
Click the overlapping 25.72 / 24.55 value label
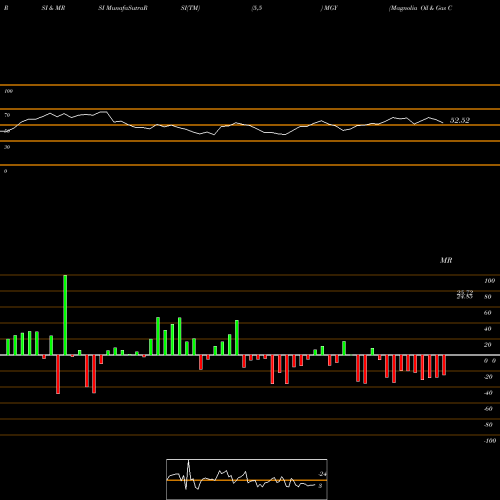click(x=465, y=295)
